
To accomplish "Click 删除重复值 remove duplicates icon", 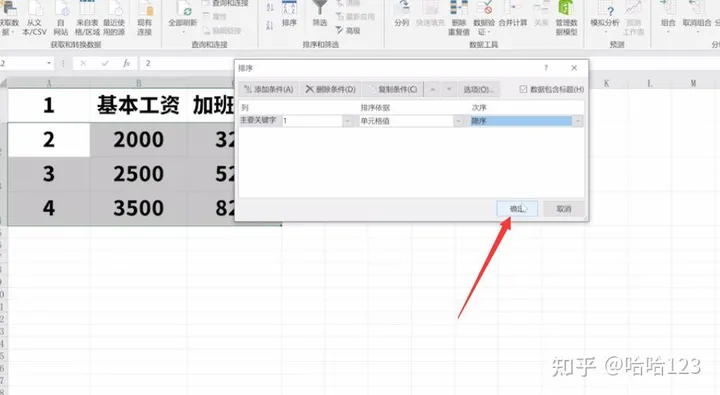I will point(459,18).
